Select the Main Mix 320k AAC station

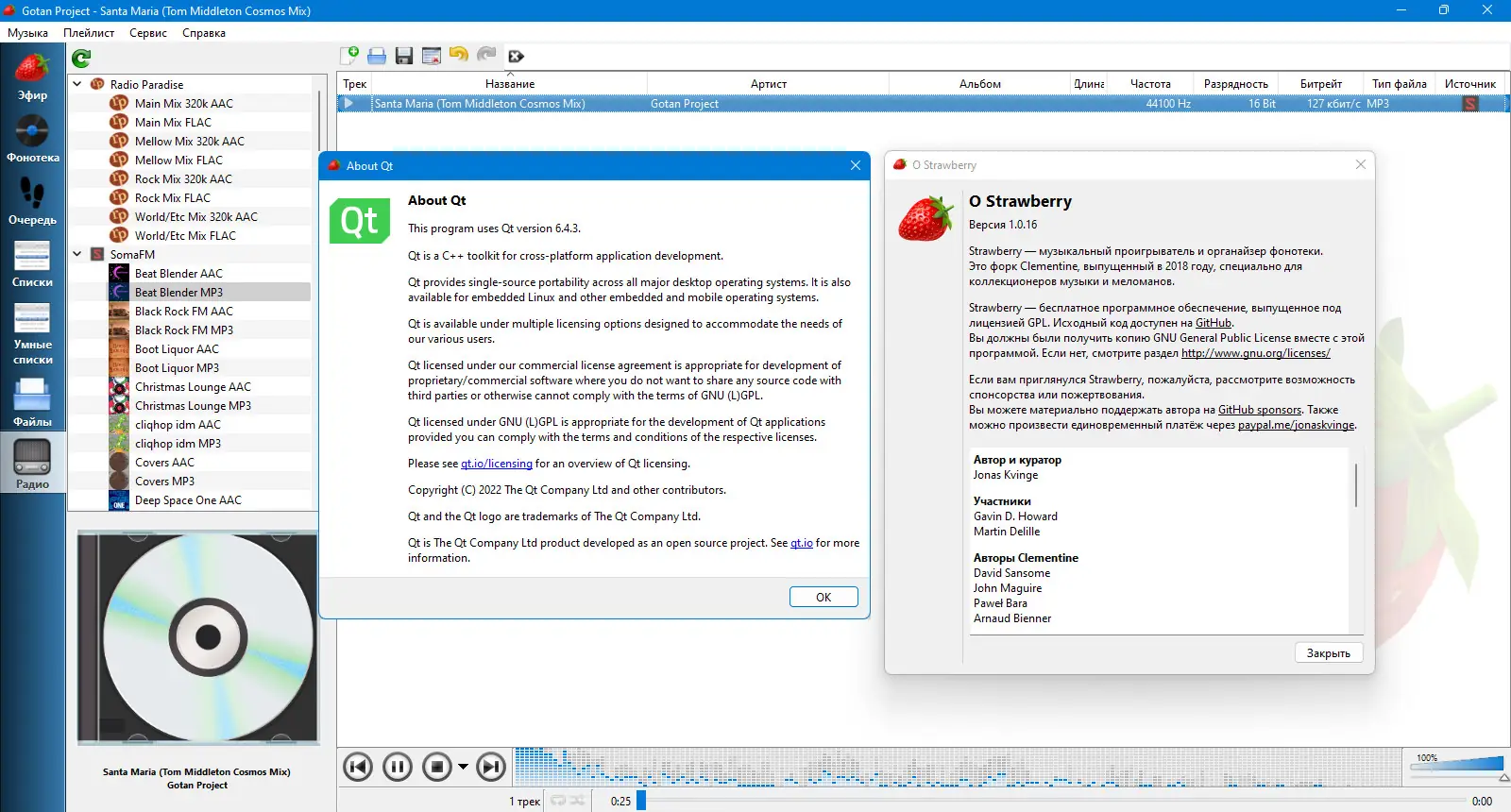coord(183,103)
